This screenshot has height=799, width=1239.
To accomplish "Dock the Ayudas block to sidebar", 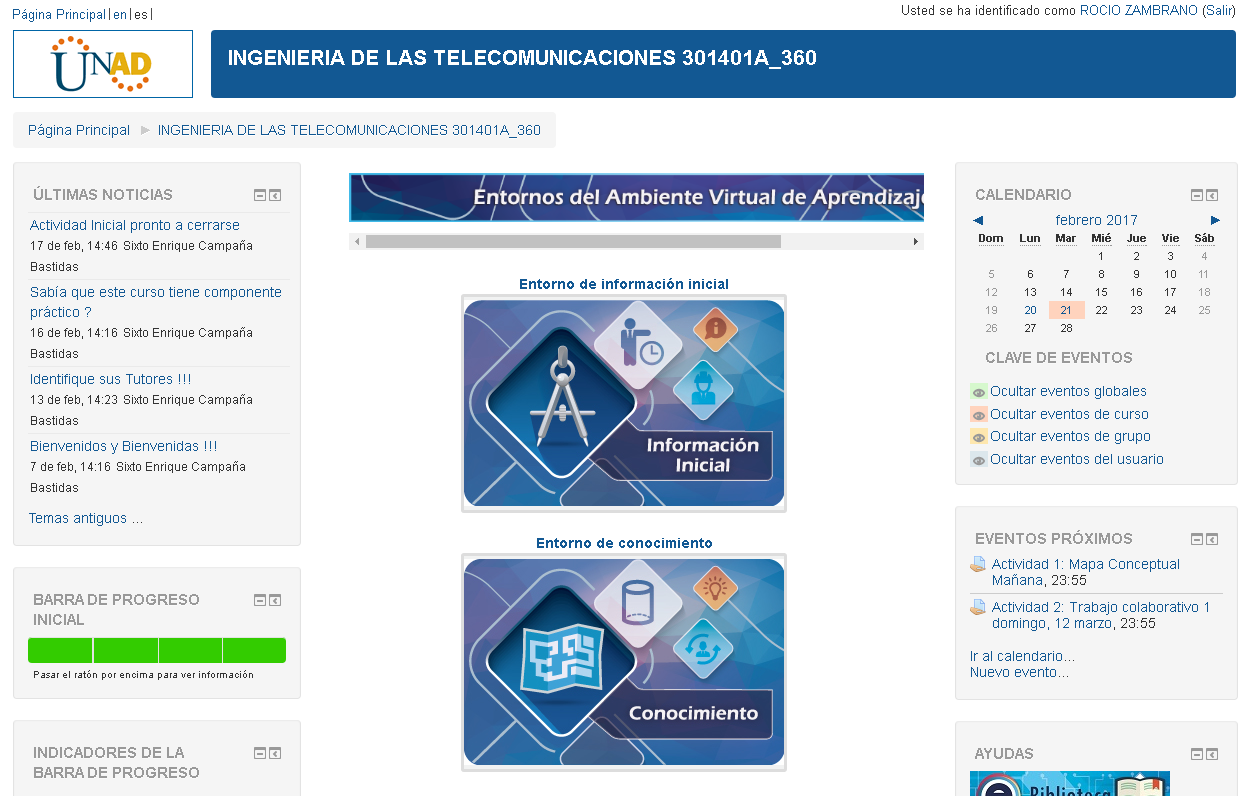I will click(x=1212, y=754).
